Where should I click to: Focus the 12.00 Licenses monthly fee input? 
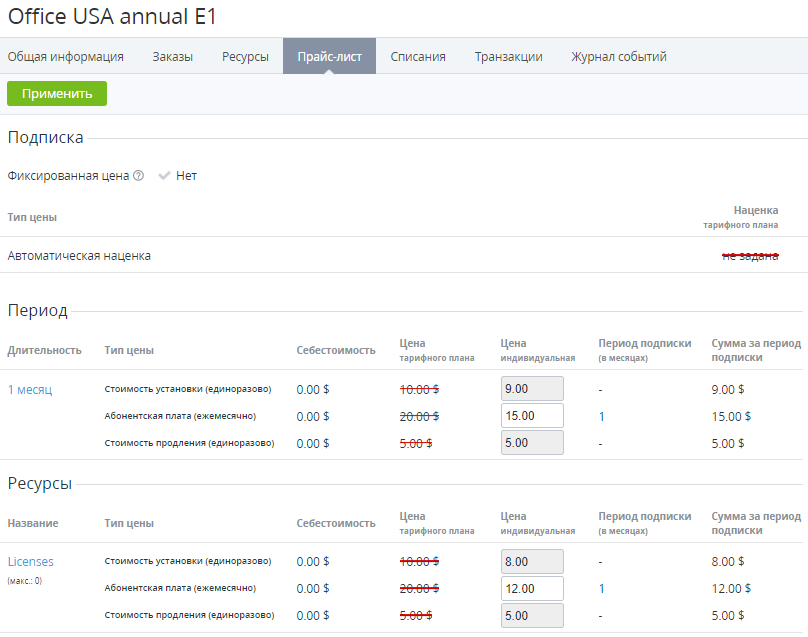click(x=531, y=589)
